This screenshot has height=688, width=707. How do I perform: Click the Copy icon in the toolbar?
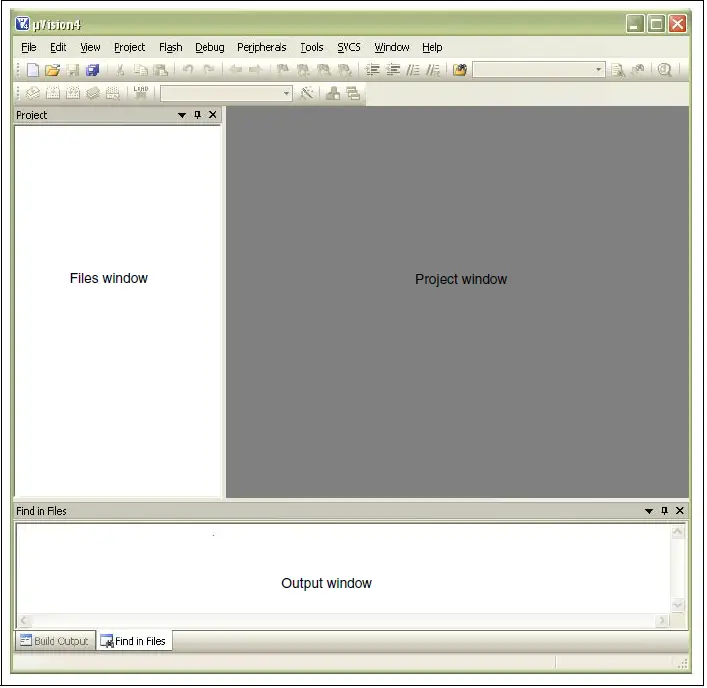pos(141,70)
